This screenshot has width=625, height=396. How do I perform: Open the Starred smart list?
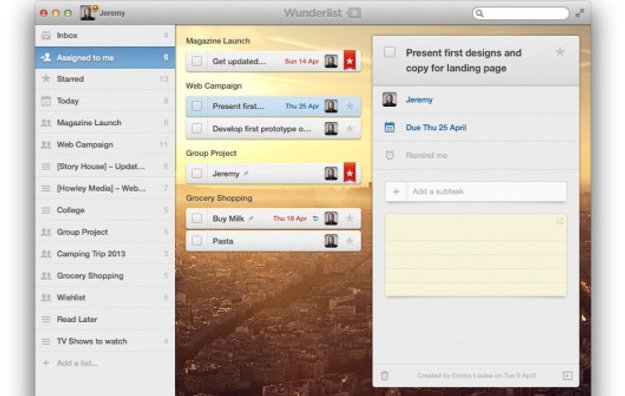[105, 79]
